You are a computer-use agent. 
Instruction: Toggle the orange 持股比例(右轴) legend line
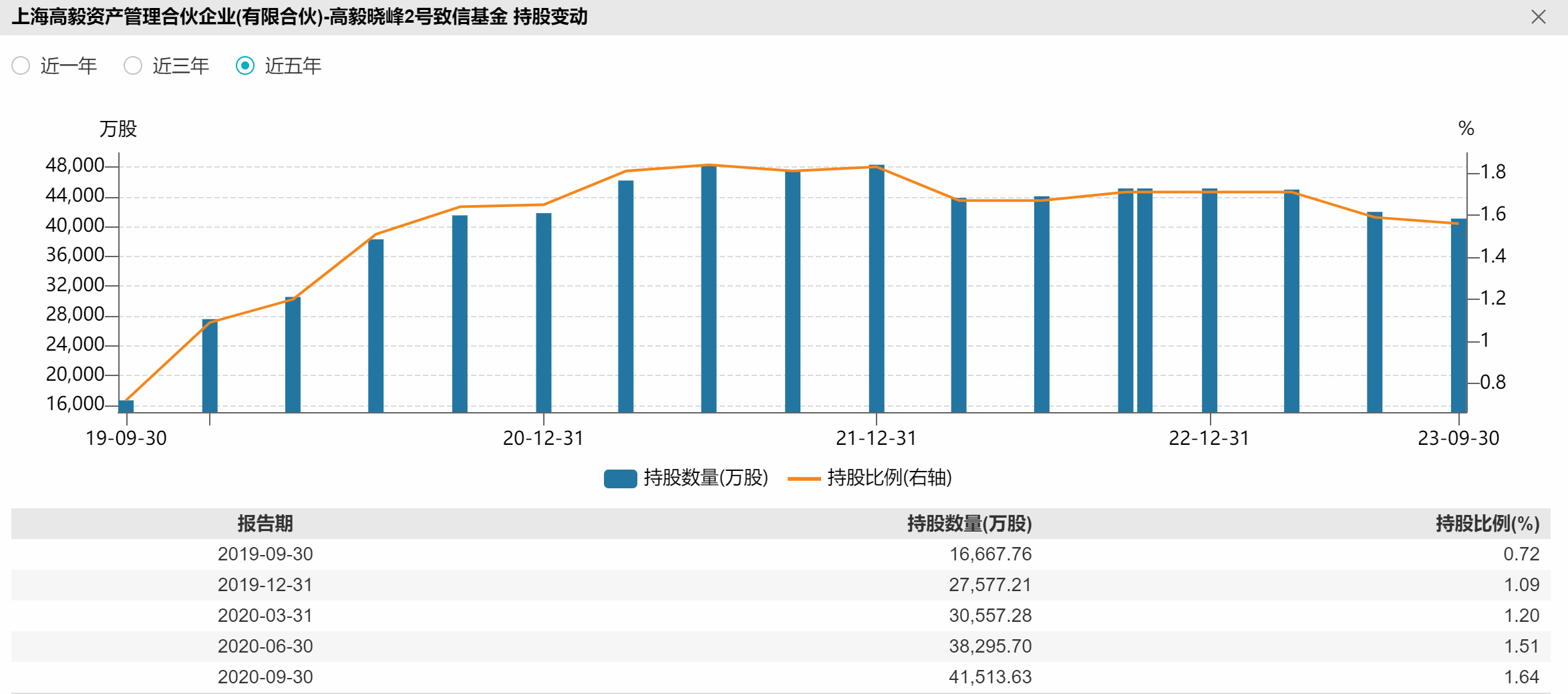click(x=804, y=478)
